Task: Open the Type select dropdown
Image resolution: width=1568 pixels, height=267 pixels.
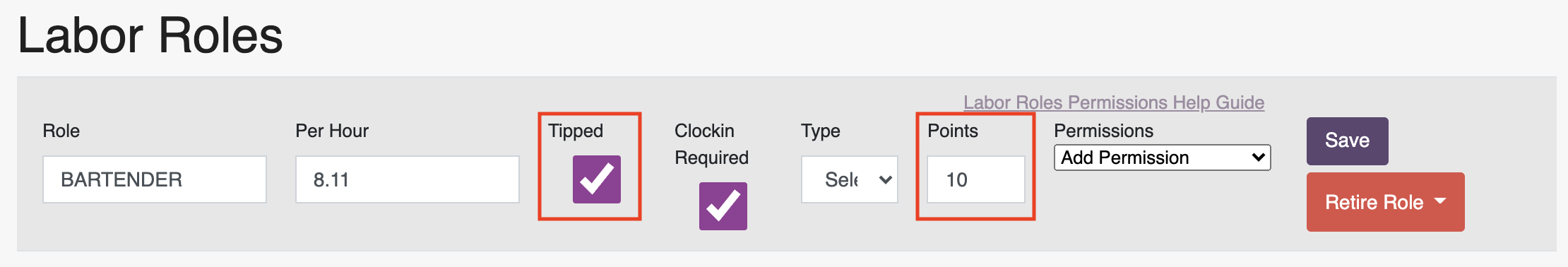Action: tap(850, 179)
